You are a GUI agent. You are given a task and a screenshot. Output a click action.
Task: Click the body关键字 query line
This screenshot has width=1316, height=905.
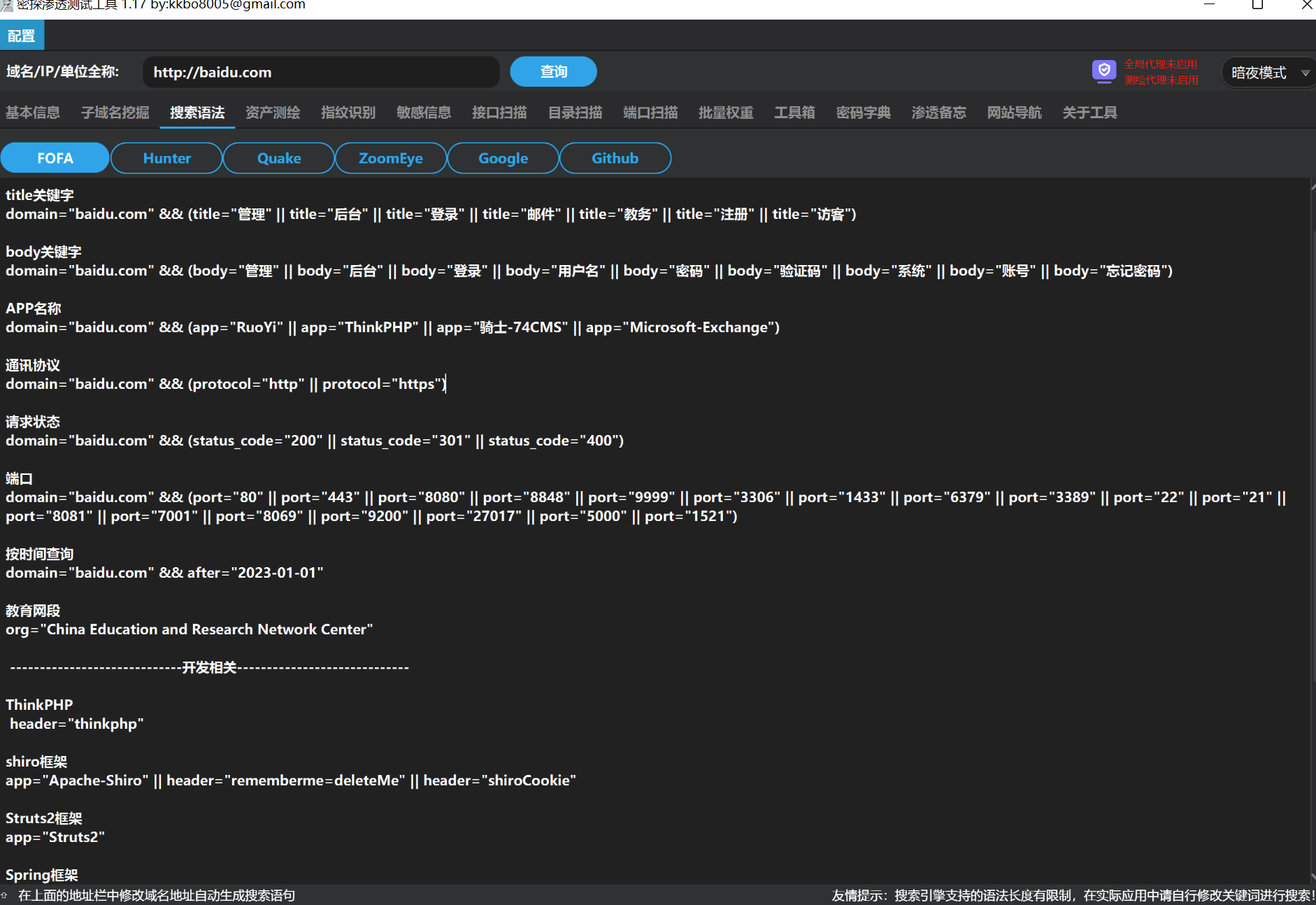[589, 271]
